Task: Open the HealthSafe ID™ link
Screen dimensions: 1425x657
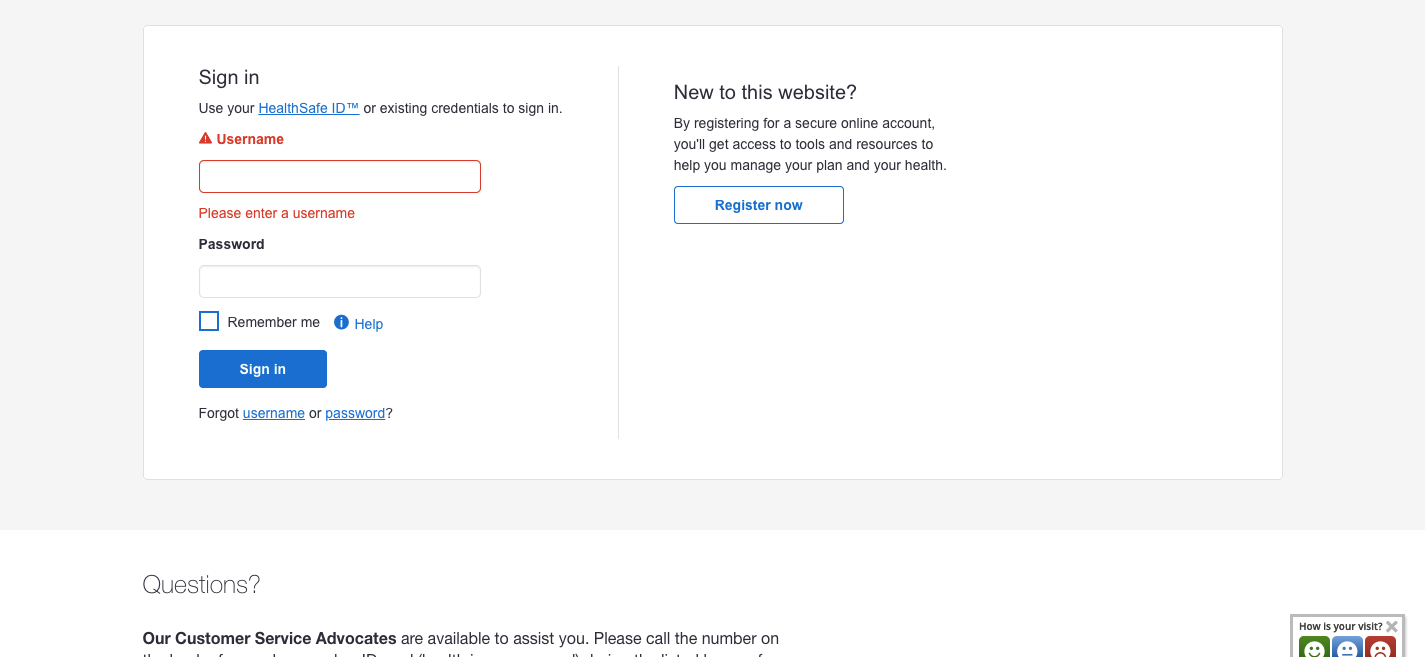Action: tap(308, 108)
